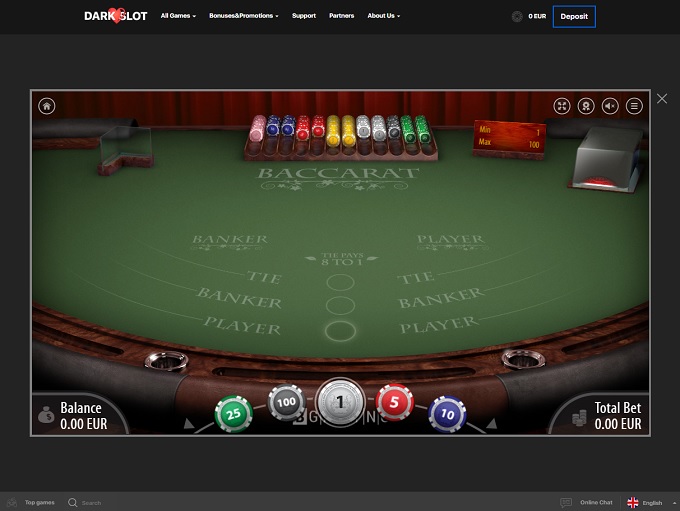Open the game hamburger menu

[x=634, y=106]
